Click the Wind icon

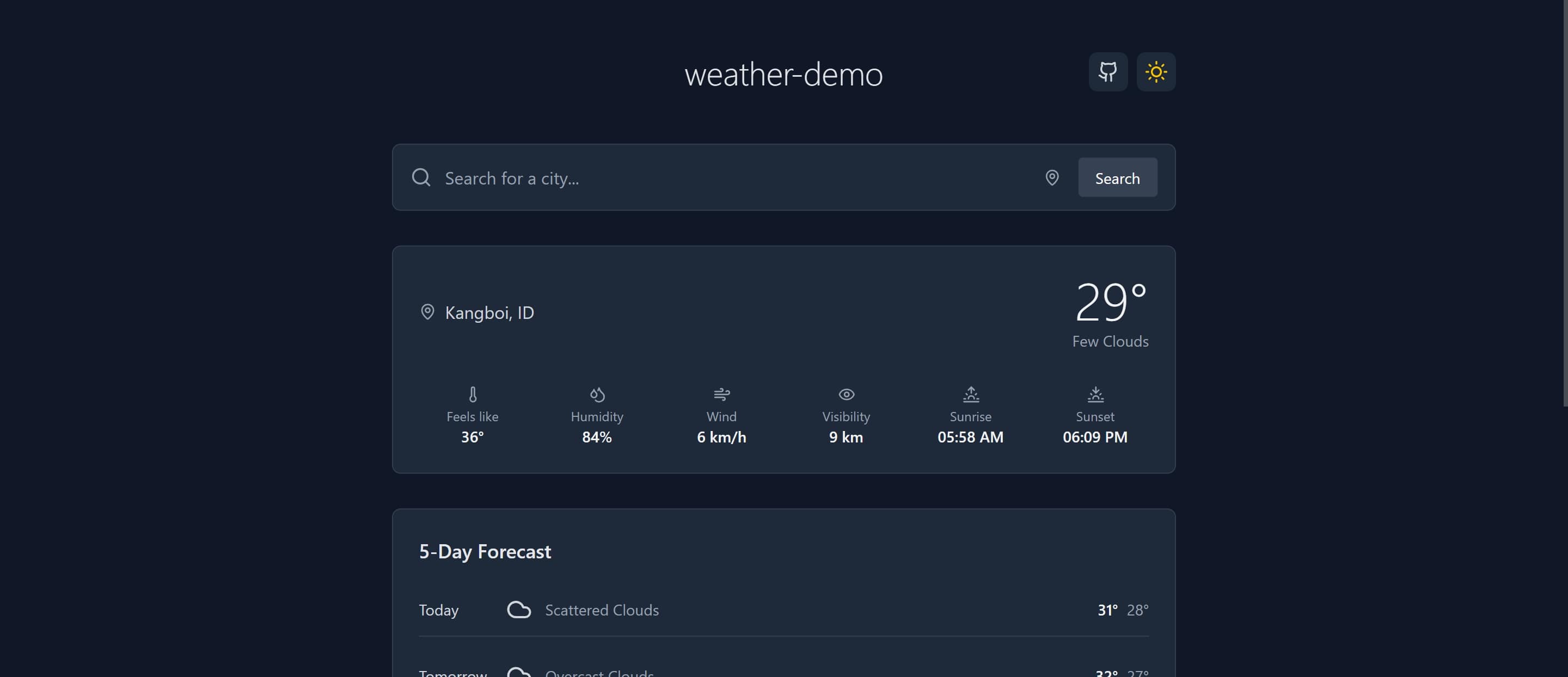tap(721, 394)
